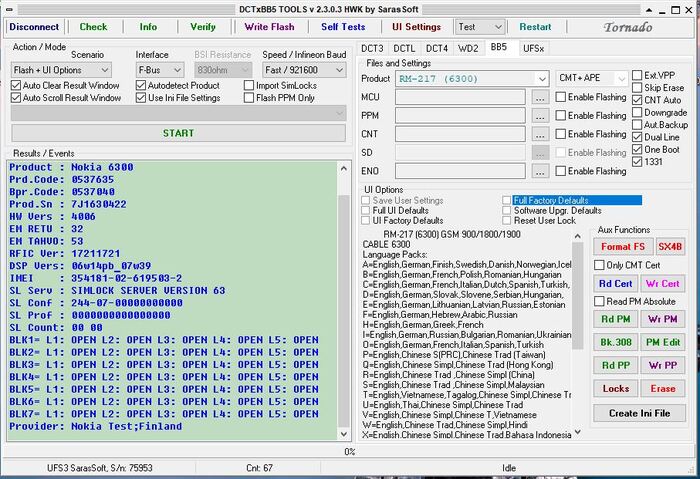
Task: Browse for ENO file with ... button
Action: pyautogui.click(x=540, y=171)
